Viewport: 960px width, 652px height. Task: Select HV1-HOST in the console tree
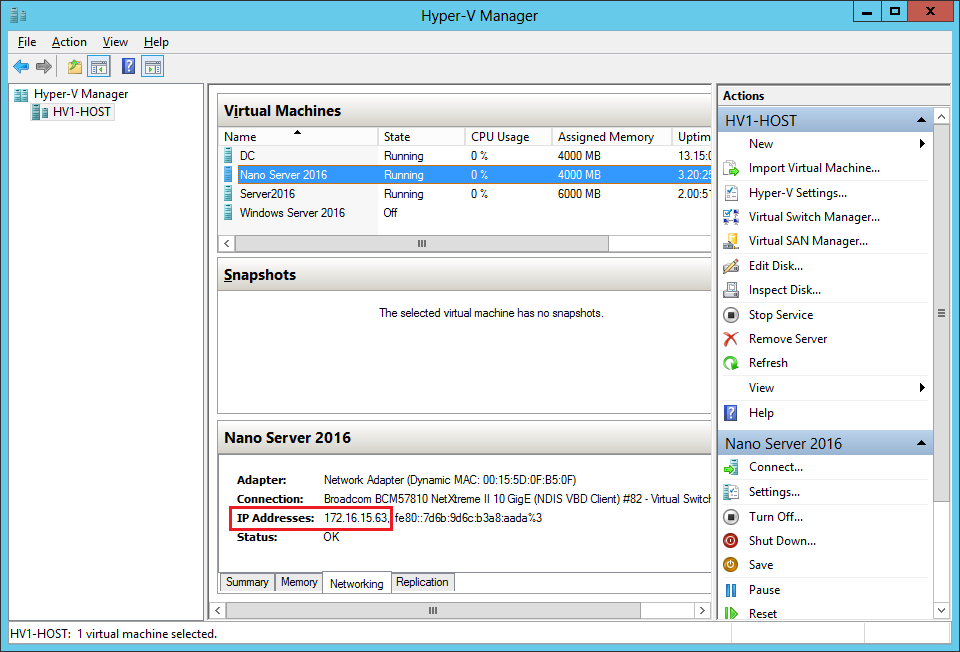pos(81,112)
